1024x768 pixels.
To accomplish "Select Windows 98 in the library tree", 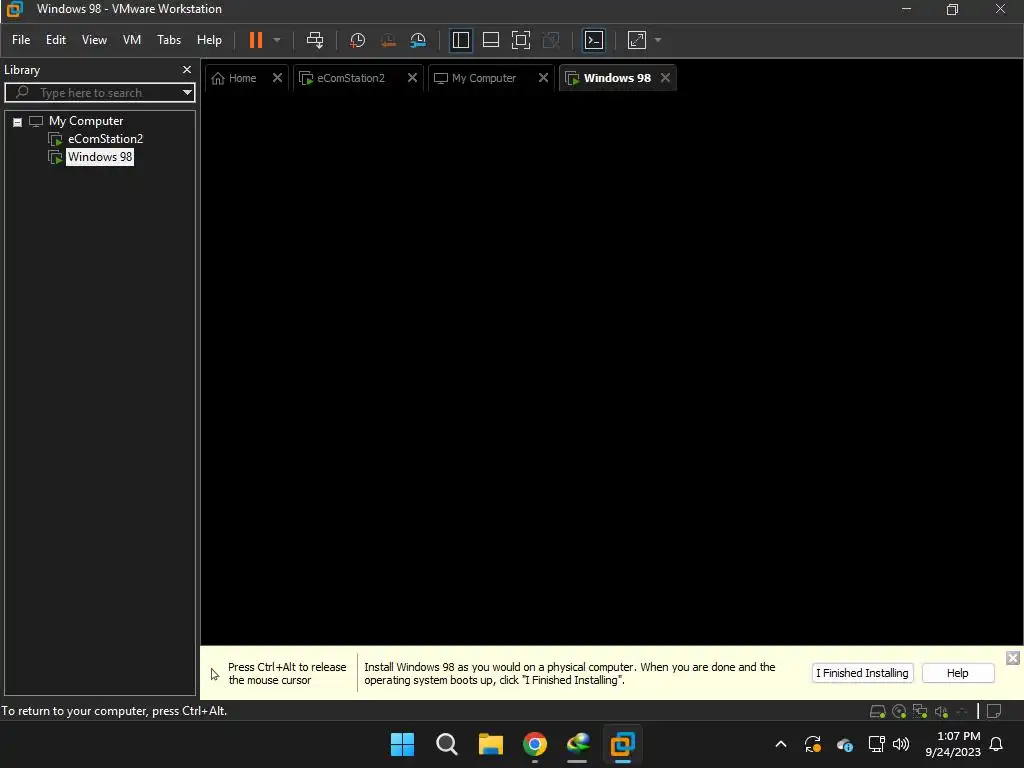I will pos(100,157).
